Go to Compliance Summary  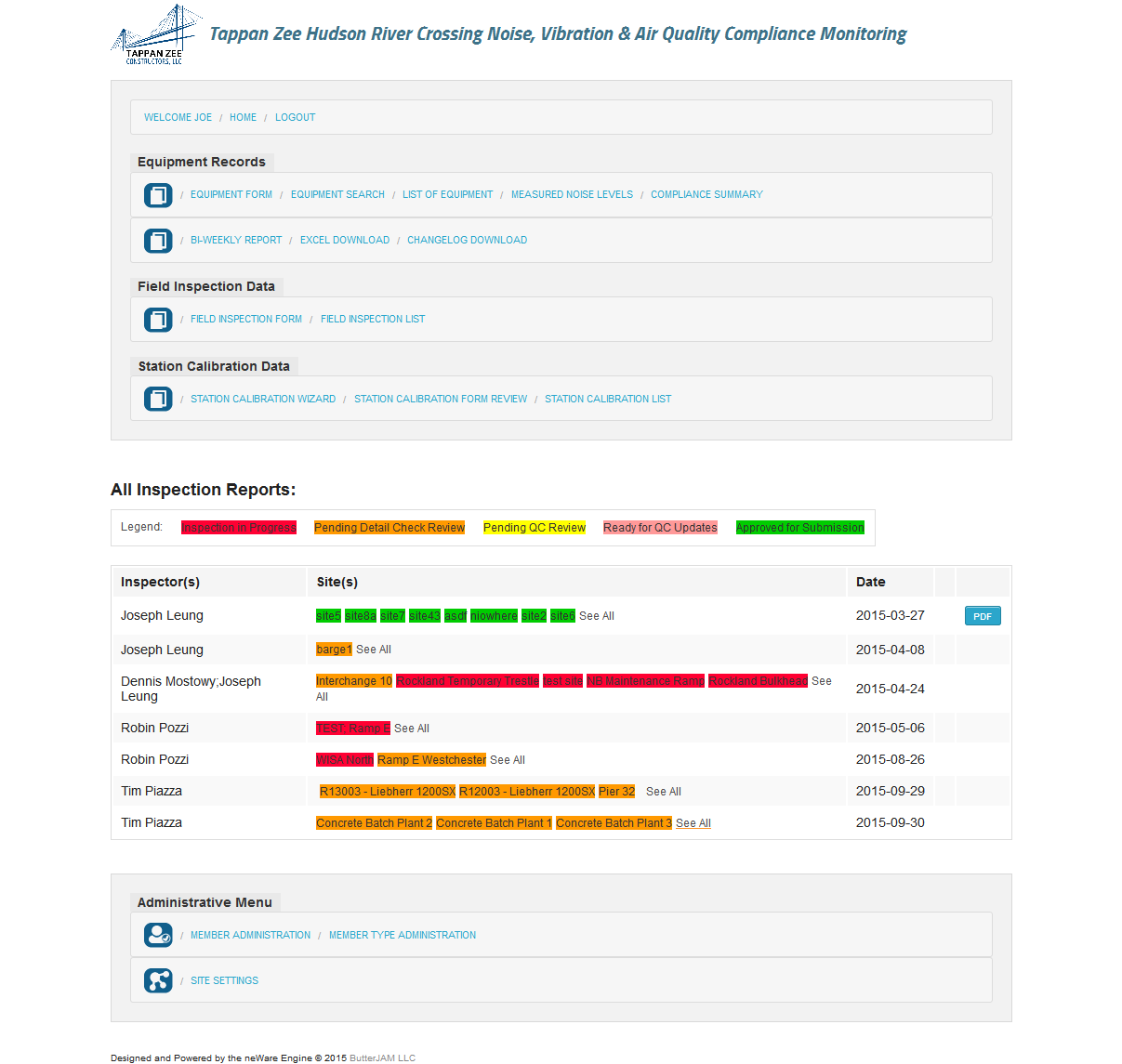(x=706, y=195)
